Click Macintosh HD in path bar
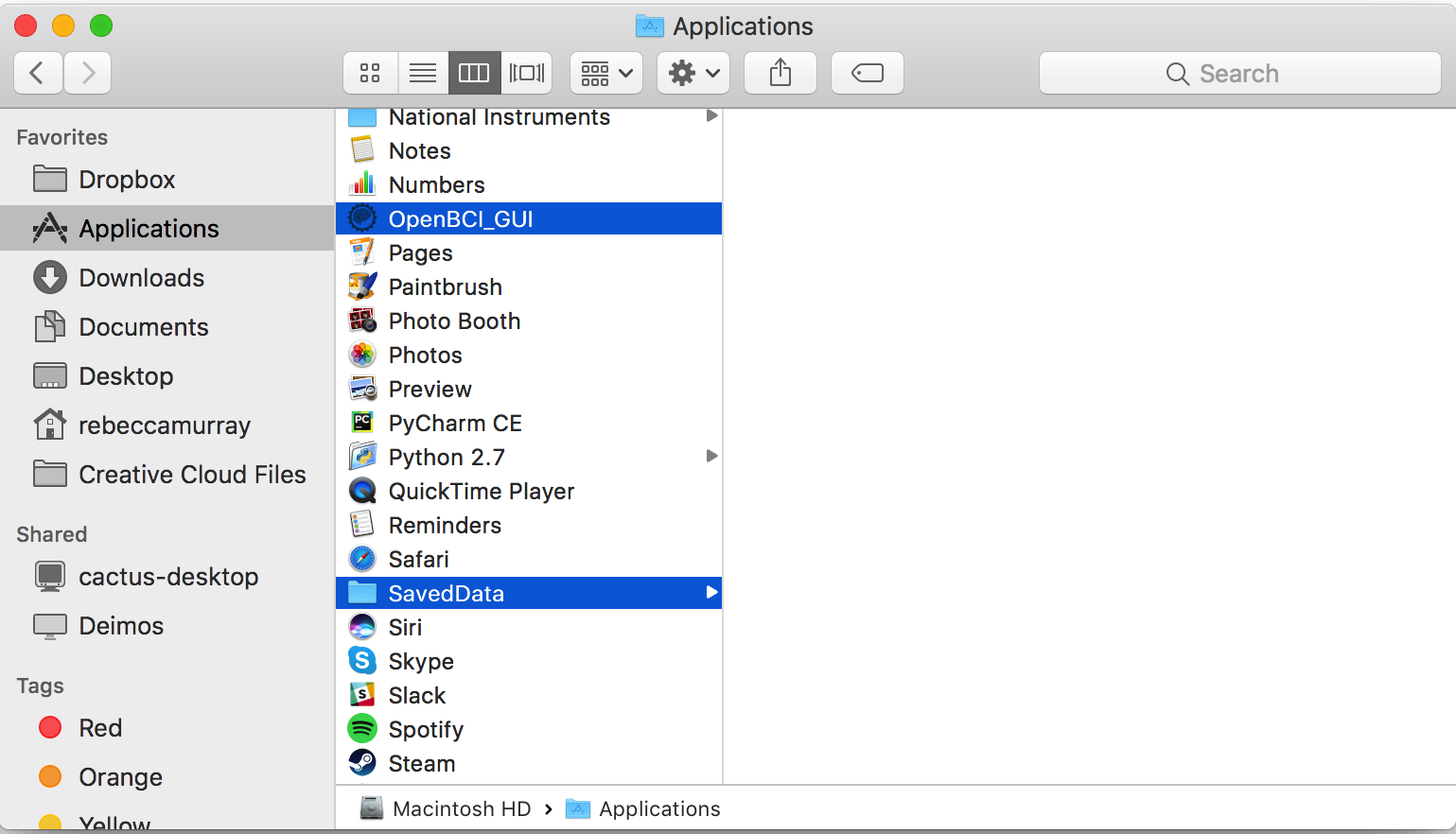The width and height of the screenshot is (1456, 834). (x=446, y=809)
